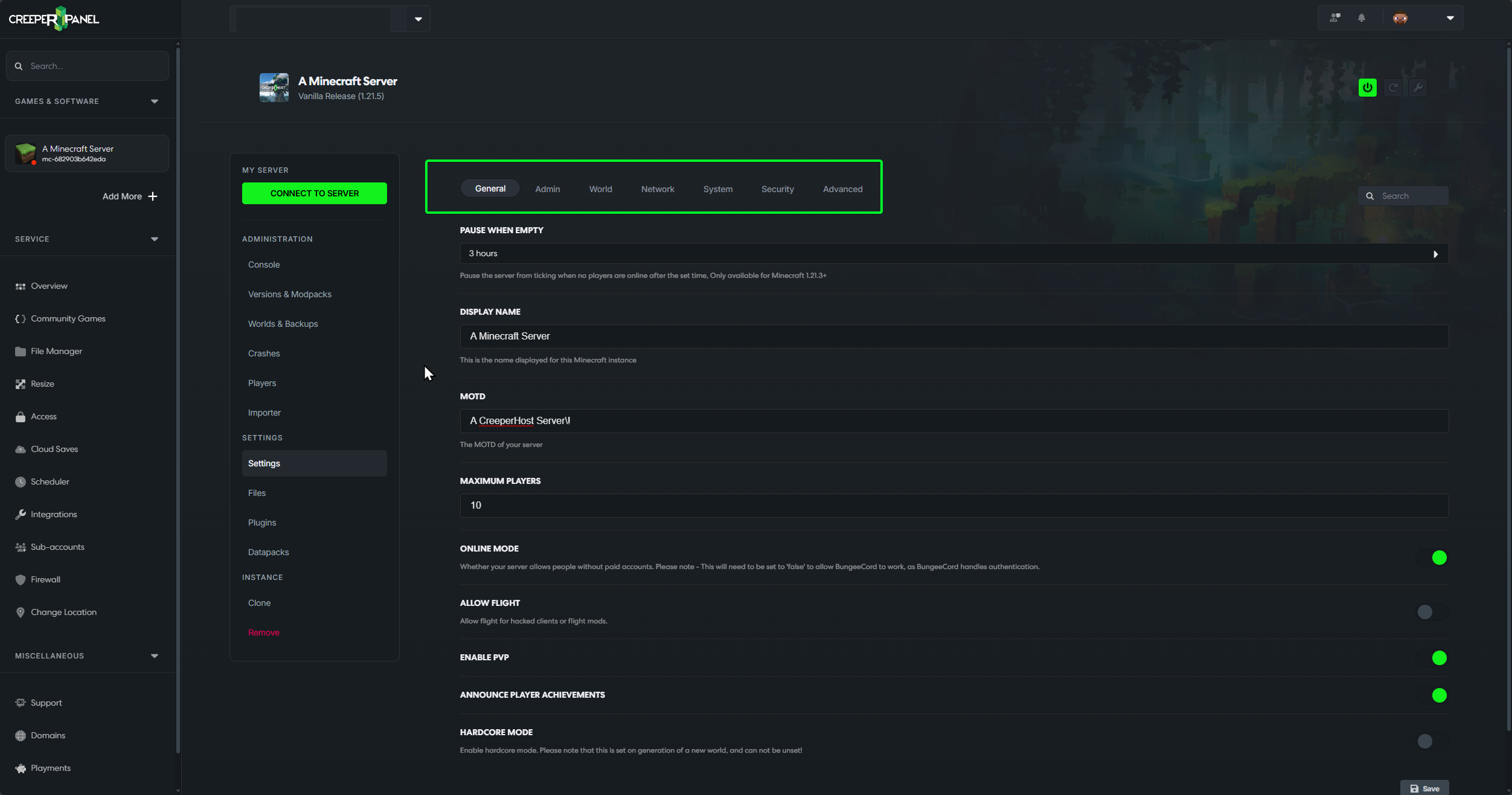The height and width of the screenshot is (795, 1512).
Task: Open the Network settings tab
Action: [x=658, y=188]
